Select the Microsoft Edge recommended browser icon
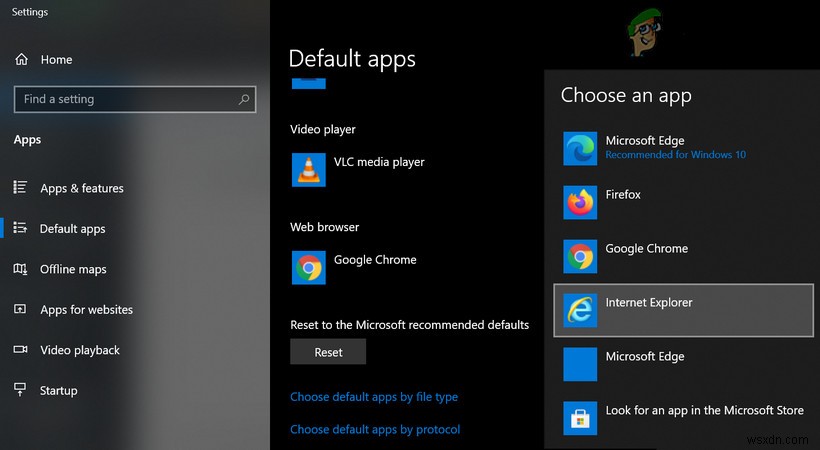820x450 pixels. pyautogui.click(x=580, y=149)
